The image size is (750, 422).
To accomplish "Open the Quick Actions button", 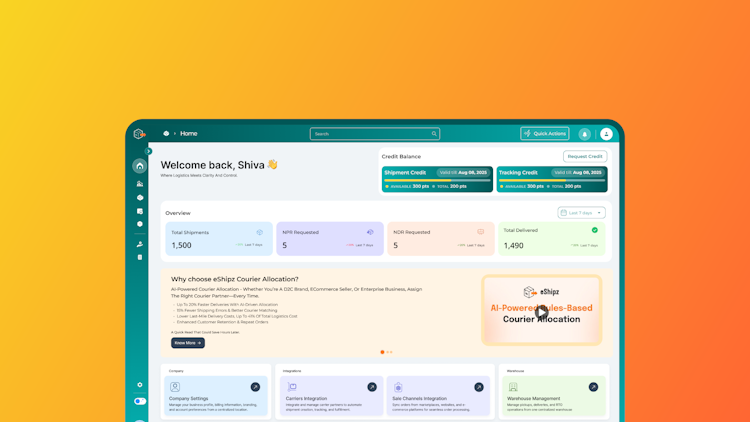I will (x=544, y=133).
